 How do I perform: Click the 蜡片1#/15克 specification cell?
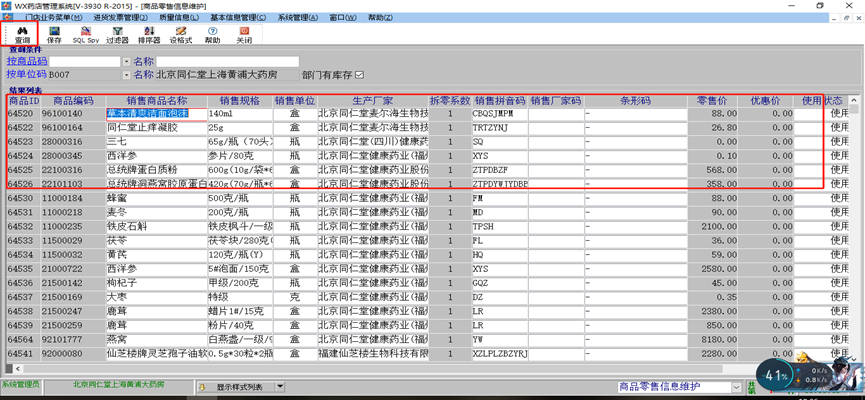point(240,311)
